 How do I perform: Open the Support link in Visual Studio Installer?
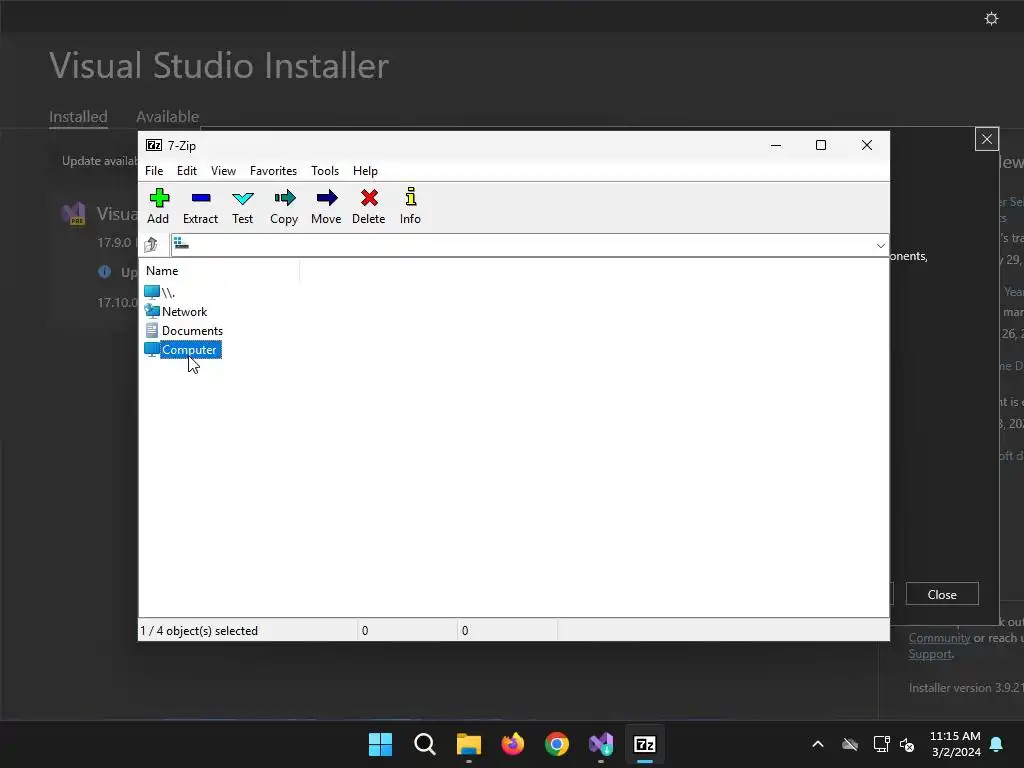(x=930, y=654)
